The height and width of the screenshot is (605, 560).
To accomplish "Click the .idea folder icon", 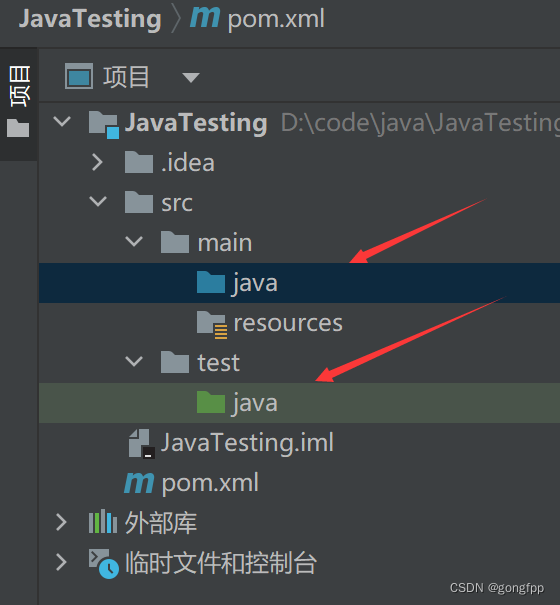I will click(x=139, y=162).
